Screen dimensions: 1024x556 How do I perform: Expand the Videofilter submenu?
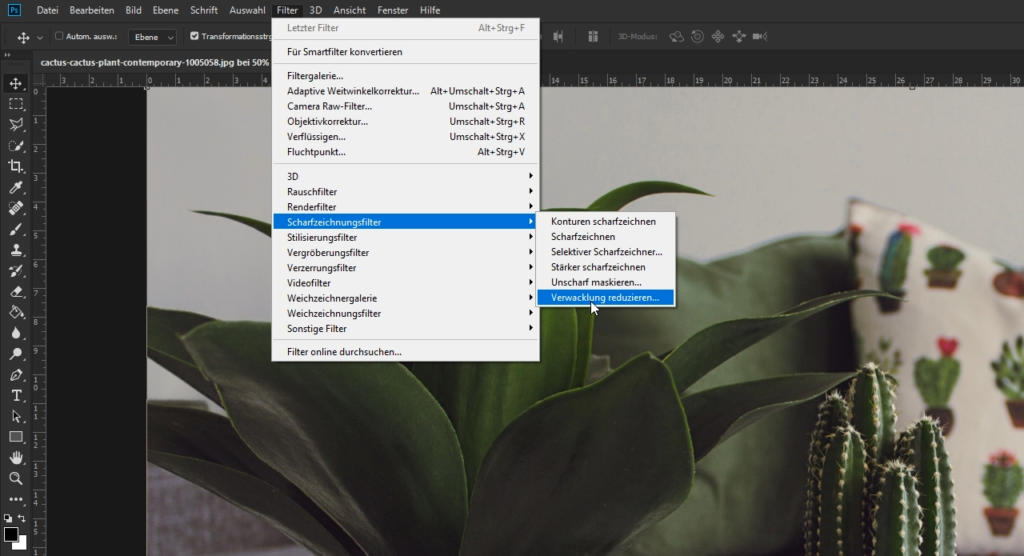point(406,283)
